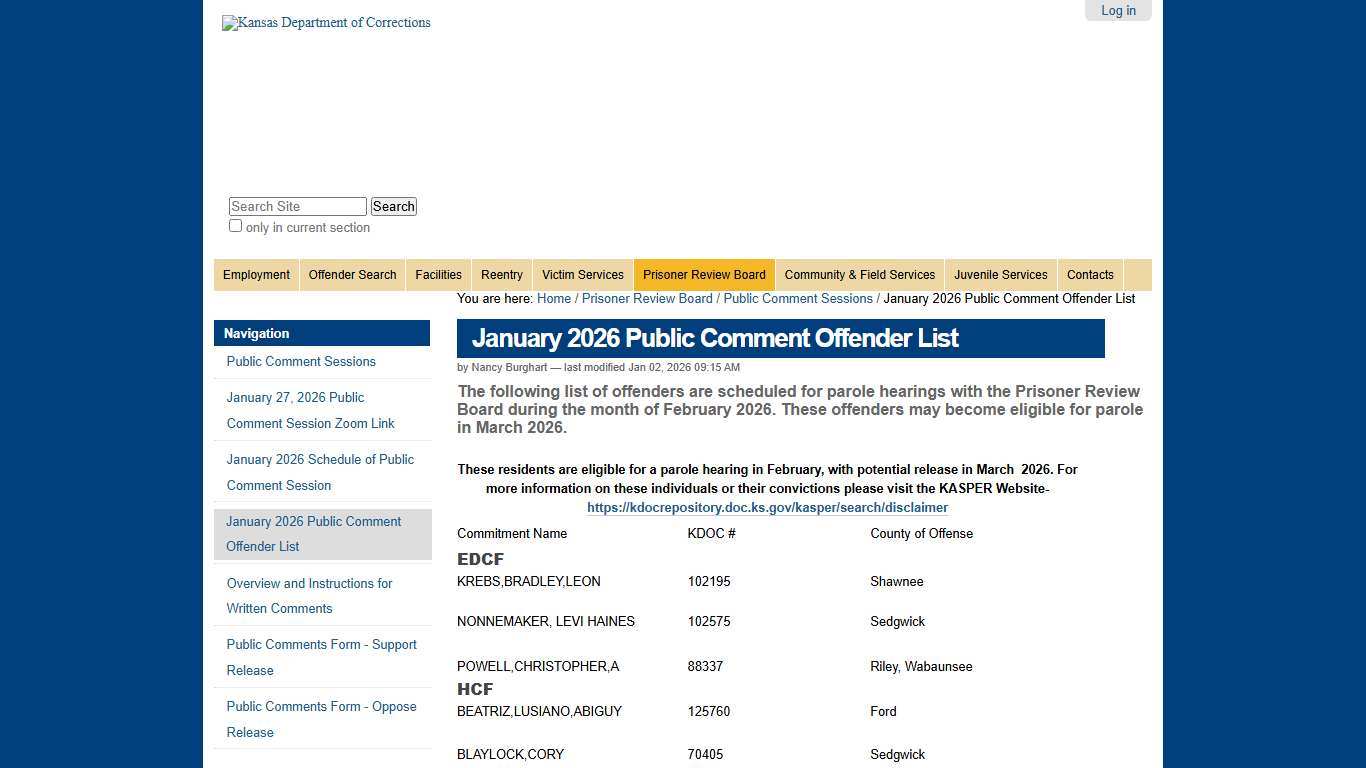Open the Contacts tab
1366x768 pixels.
[1090, 274]
